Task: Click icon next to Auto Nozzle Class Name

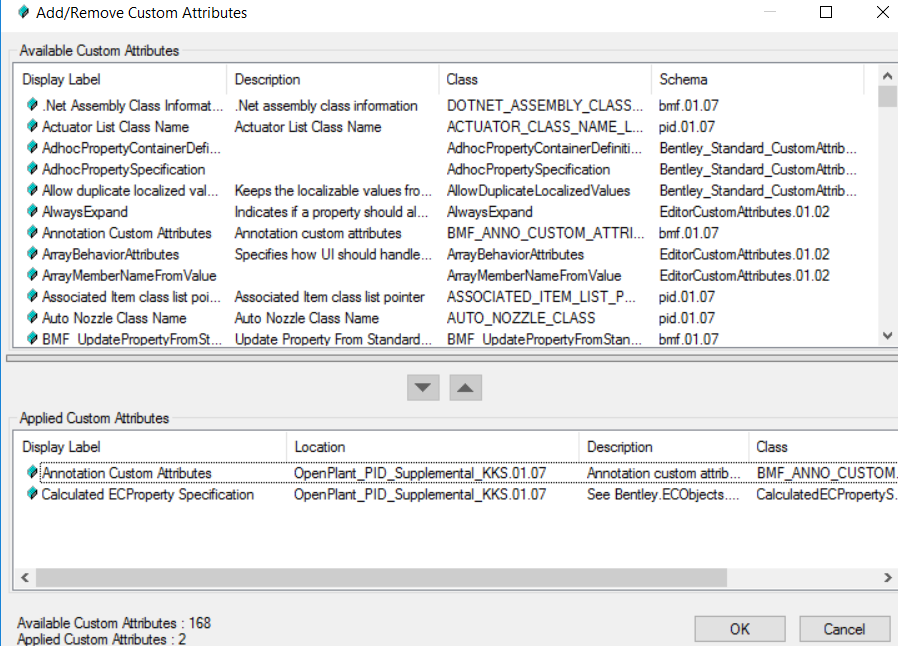Action: (x=32, y=317)
